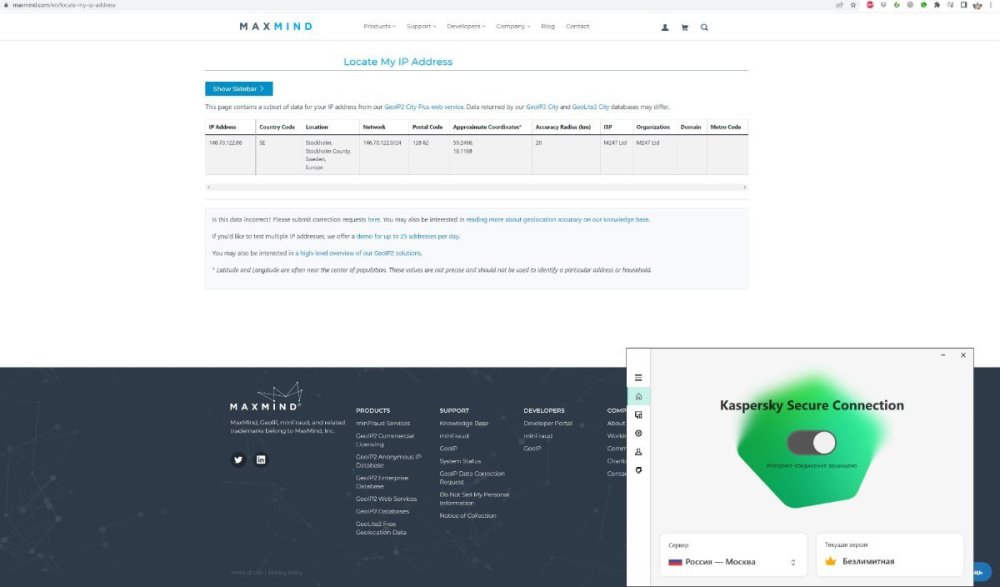
Task: Open Blog in MaxMind navigation
Action: tap(548, 26)
